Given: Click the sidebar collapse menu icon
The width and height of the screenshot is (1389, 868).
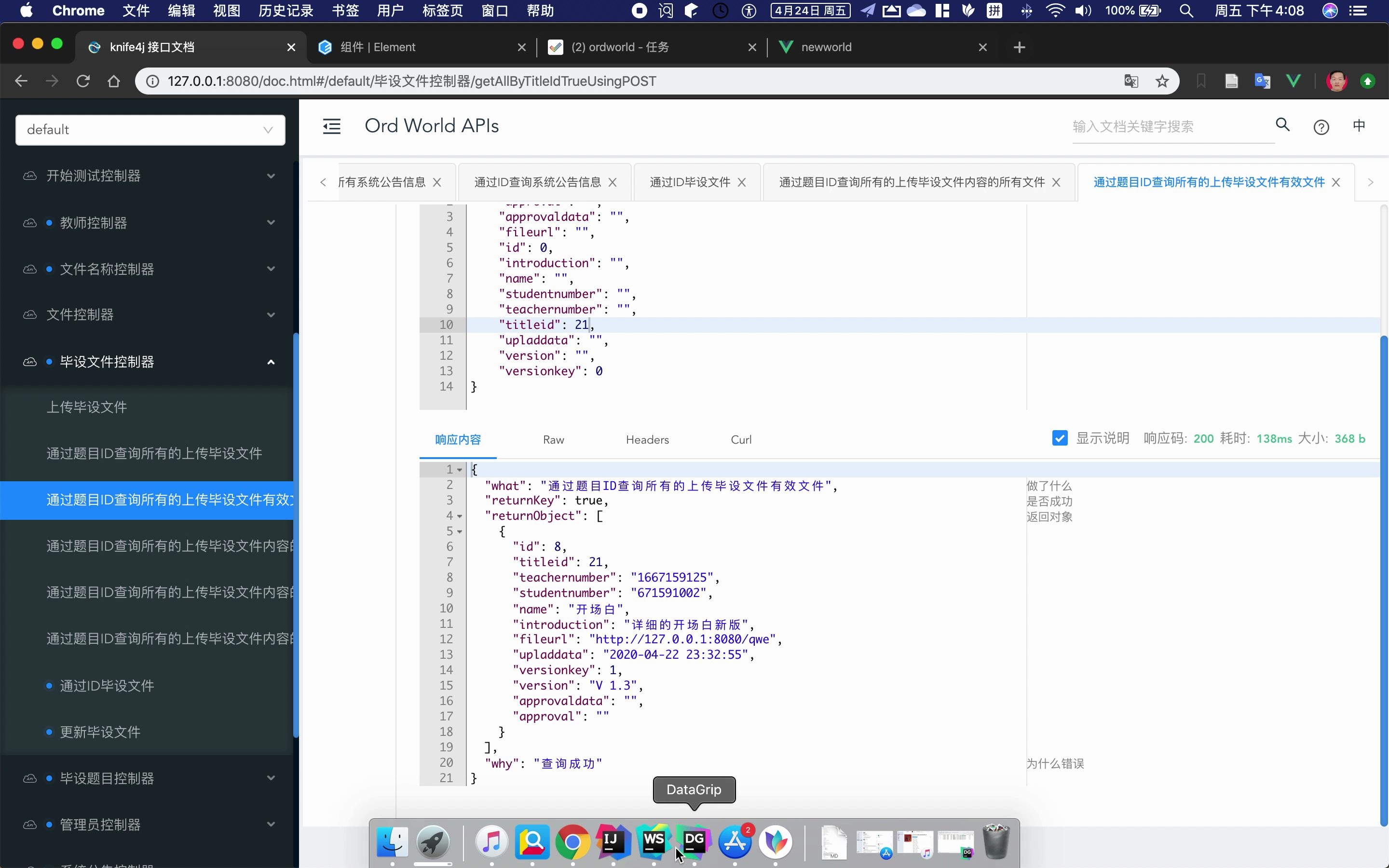Looking at the screenshot, I should click(332, 126).
